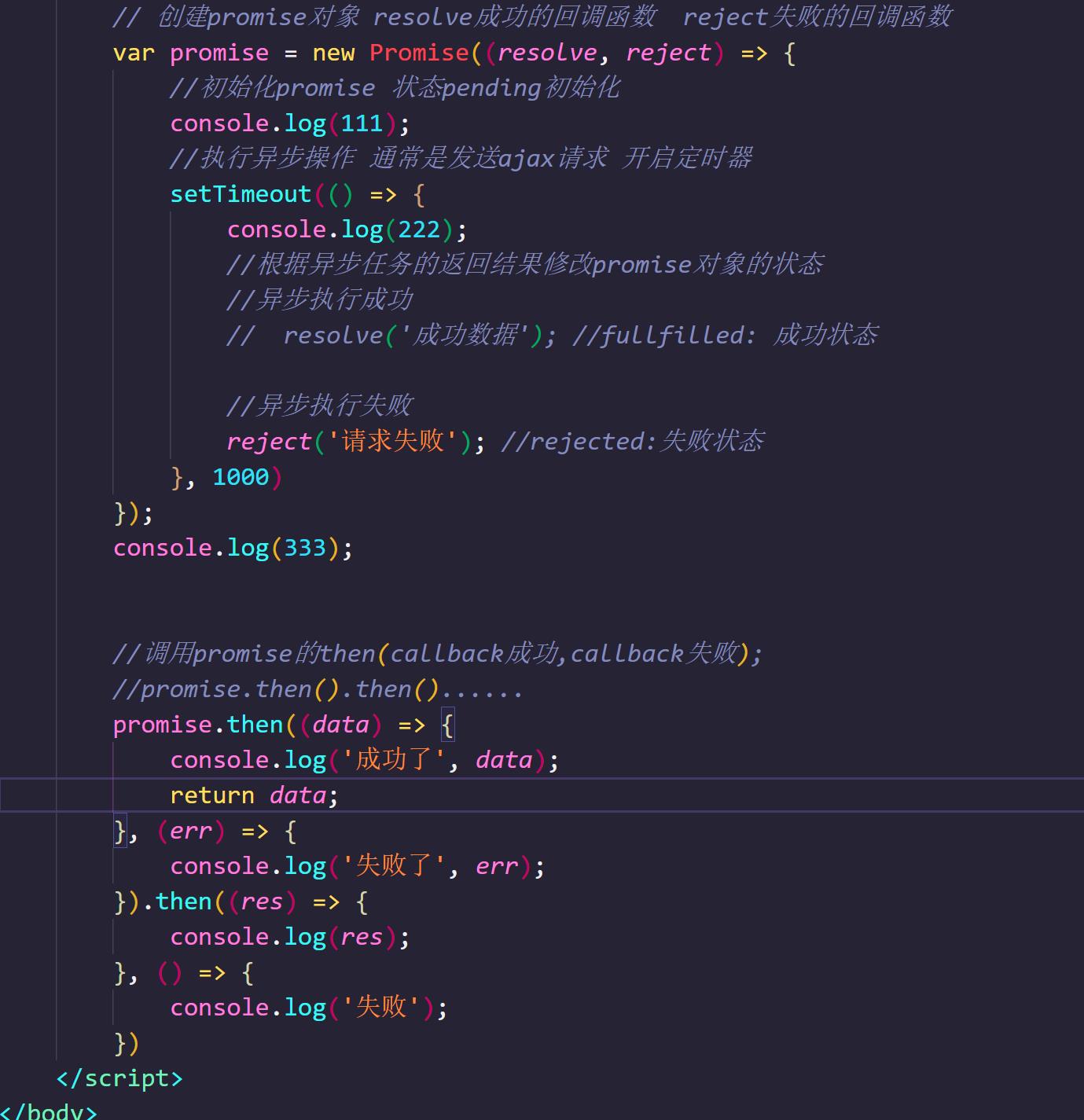Viewport: 1084px width, 1120px height.
Task: Click the commented resolve('成功数据') line
Action: click(553, 336)
